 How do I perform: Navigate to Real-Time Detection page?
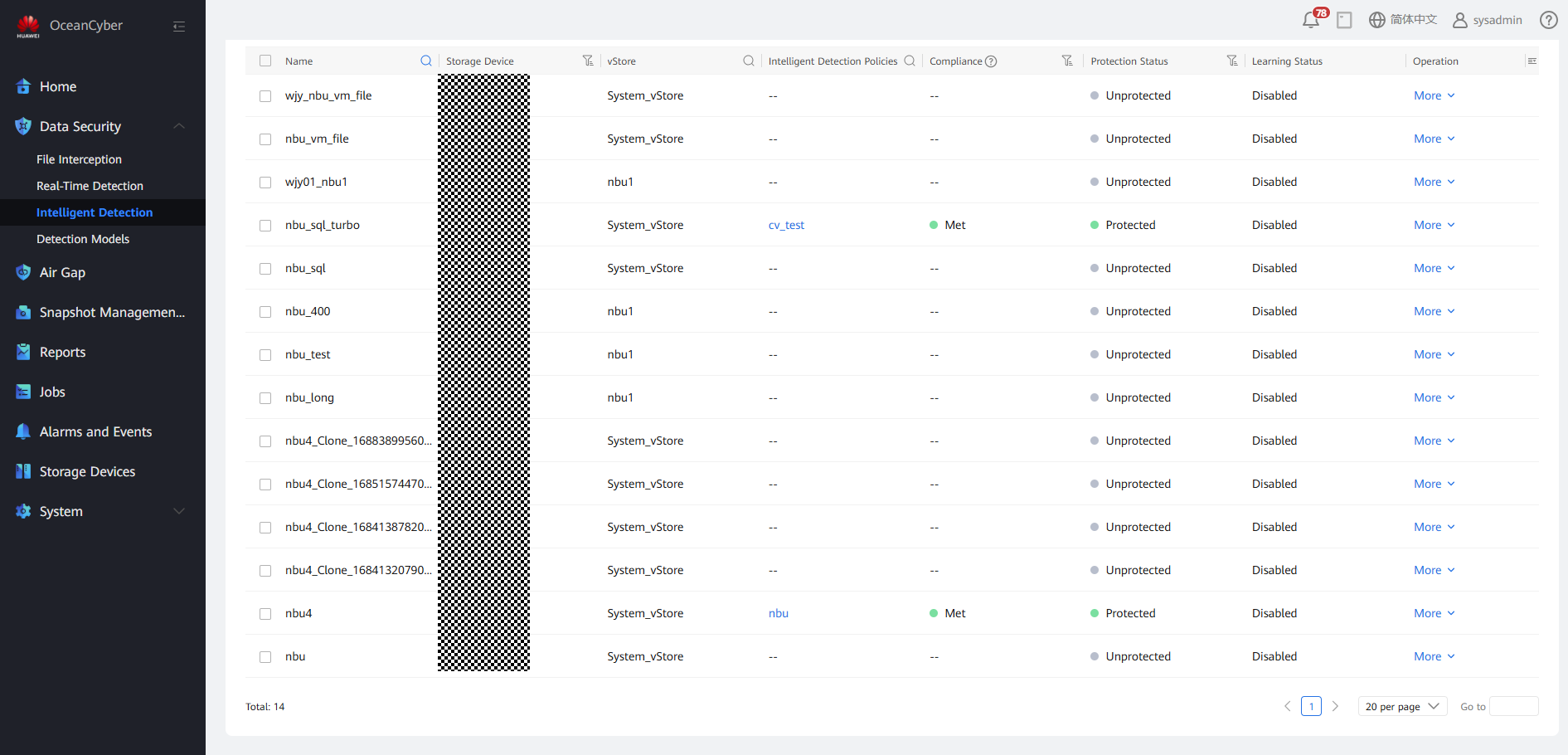tap(90, 186)
